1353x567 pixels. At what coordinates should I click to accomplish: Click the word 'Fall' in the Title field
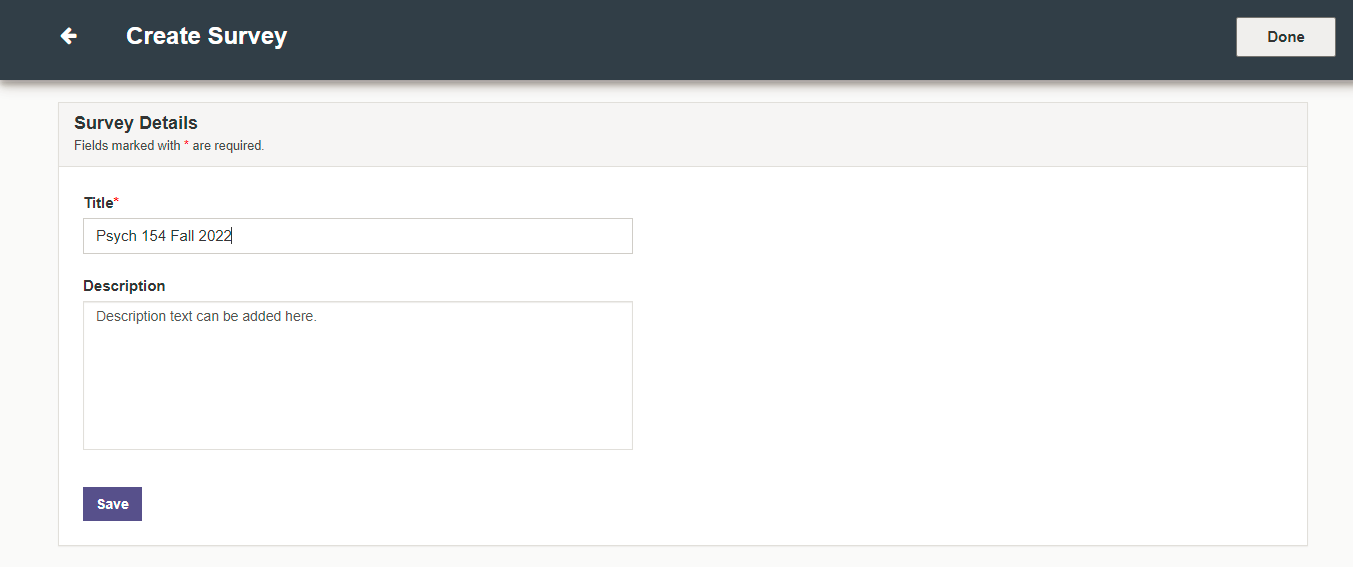pyautogui.click(x=182, y=236)
